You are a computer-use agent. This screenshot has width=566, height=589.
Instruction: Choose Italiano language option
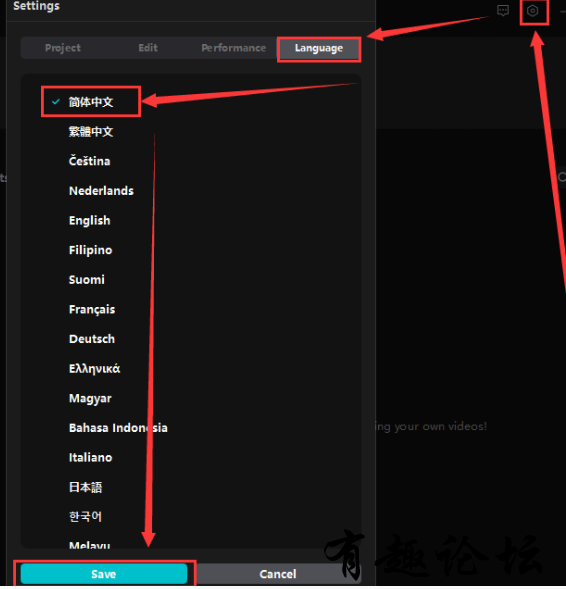(91, 458)
